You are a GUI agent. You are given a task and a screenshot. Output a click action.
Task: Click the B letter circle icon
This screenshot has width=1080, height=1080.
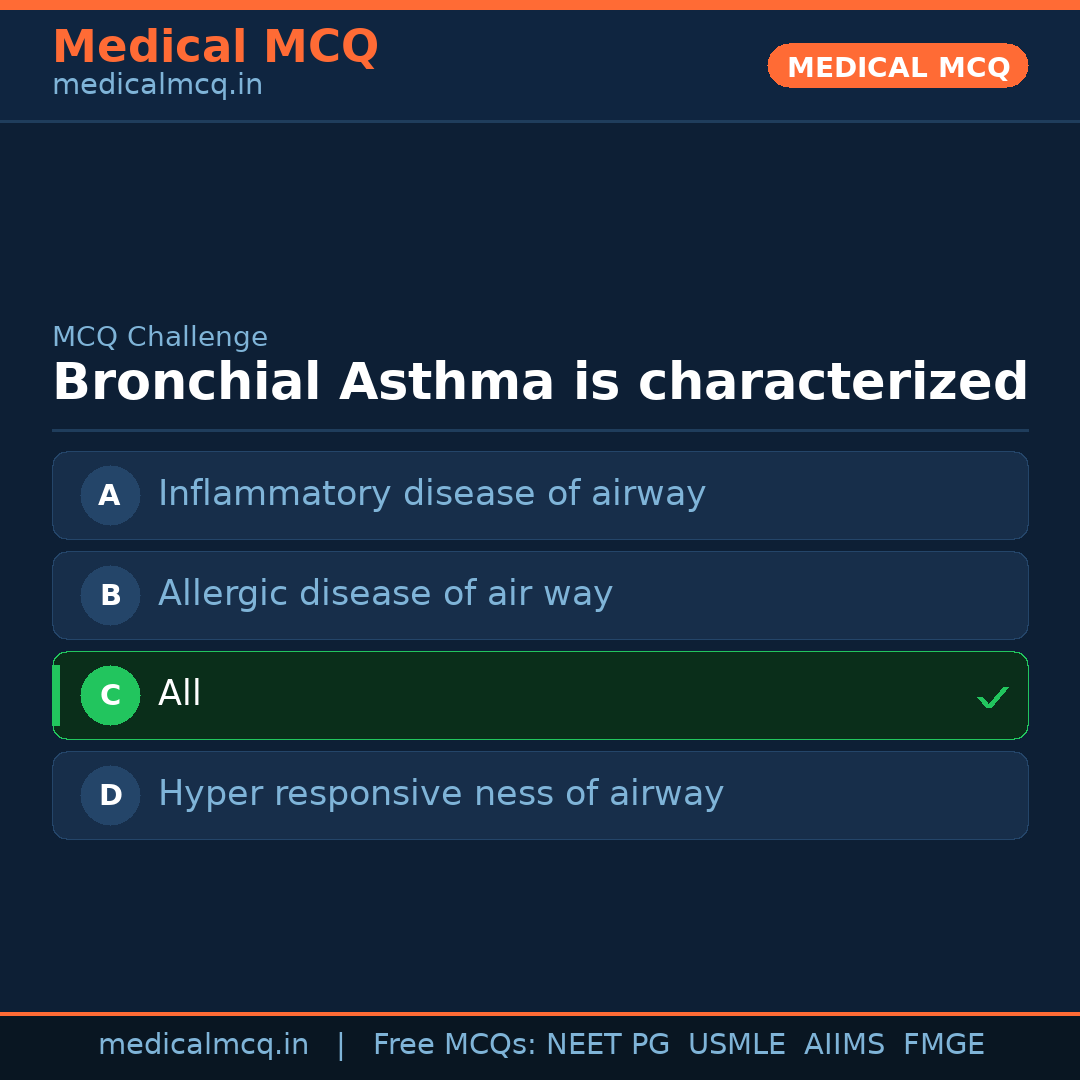pyautogui.click(x=110, y=595)
